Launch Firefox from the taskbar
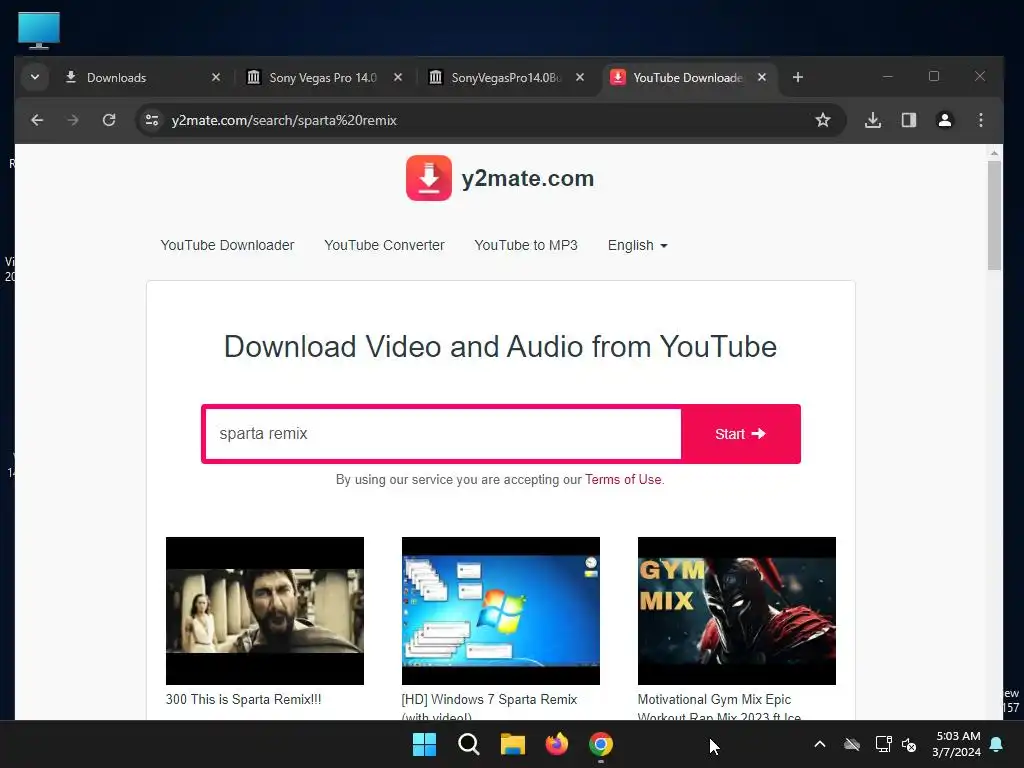The height and width of the screenshot is (768, 1024). coord(556,744)
